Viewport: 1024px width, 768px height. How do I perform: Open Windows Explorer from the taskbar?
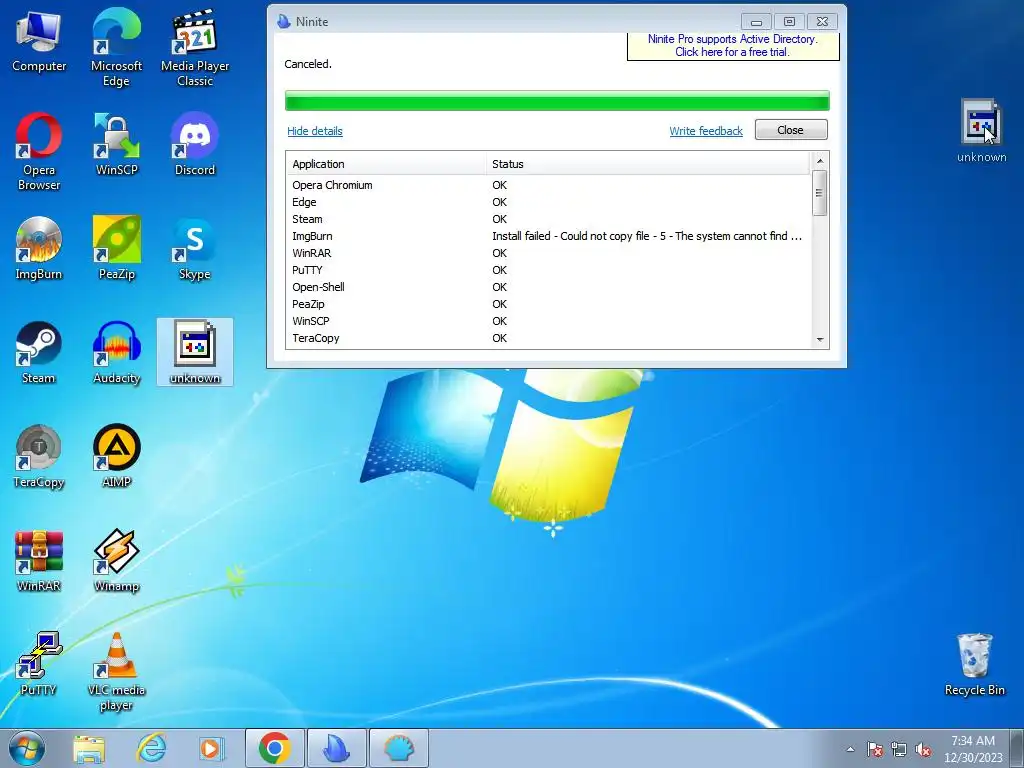[89, 748]
